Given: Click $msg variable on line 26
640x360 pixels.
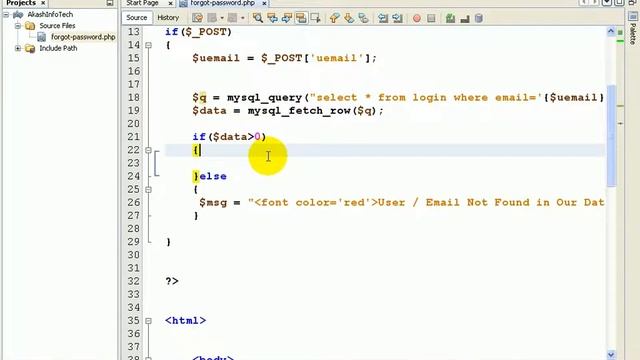Looking at the screenshot, I should click(213, 202).
